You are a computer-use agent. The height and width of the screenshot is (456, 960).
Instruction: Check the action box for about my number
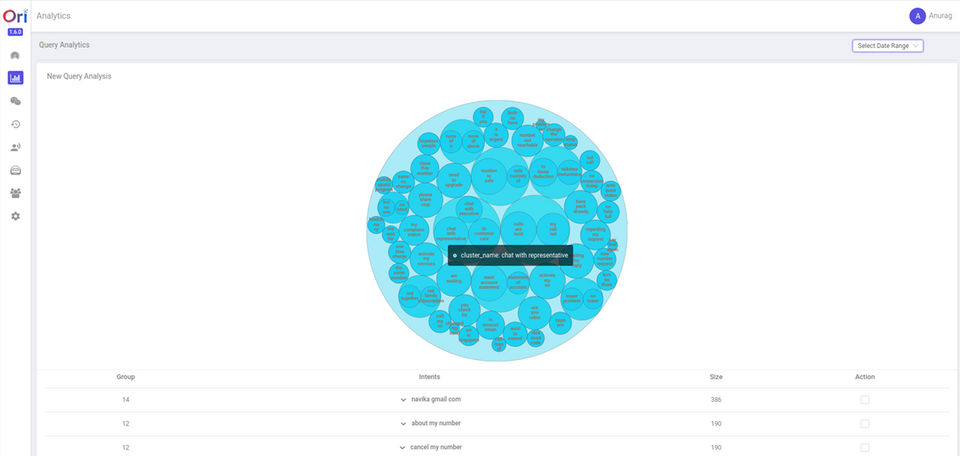(864, 424)
